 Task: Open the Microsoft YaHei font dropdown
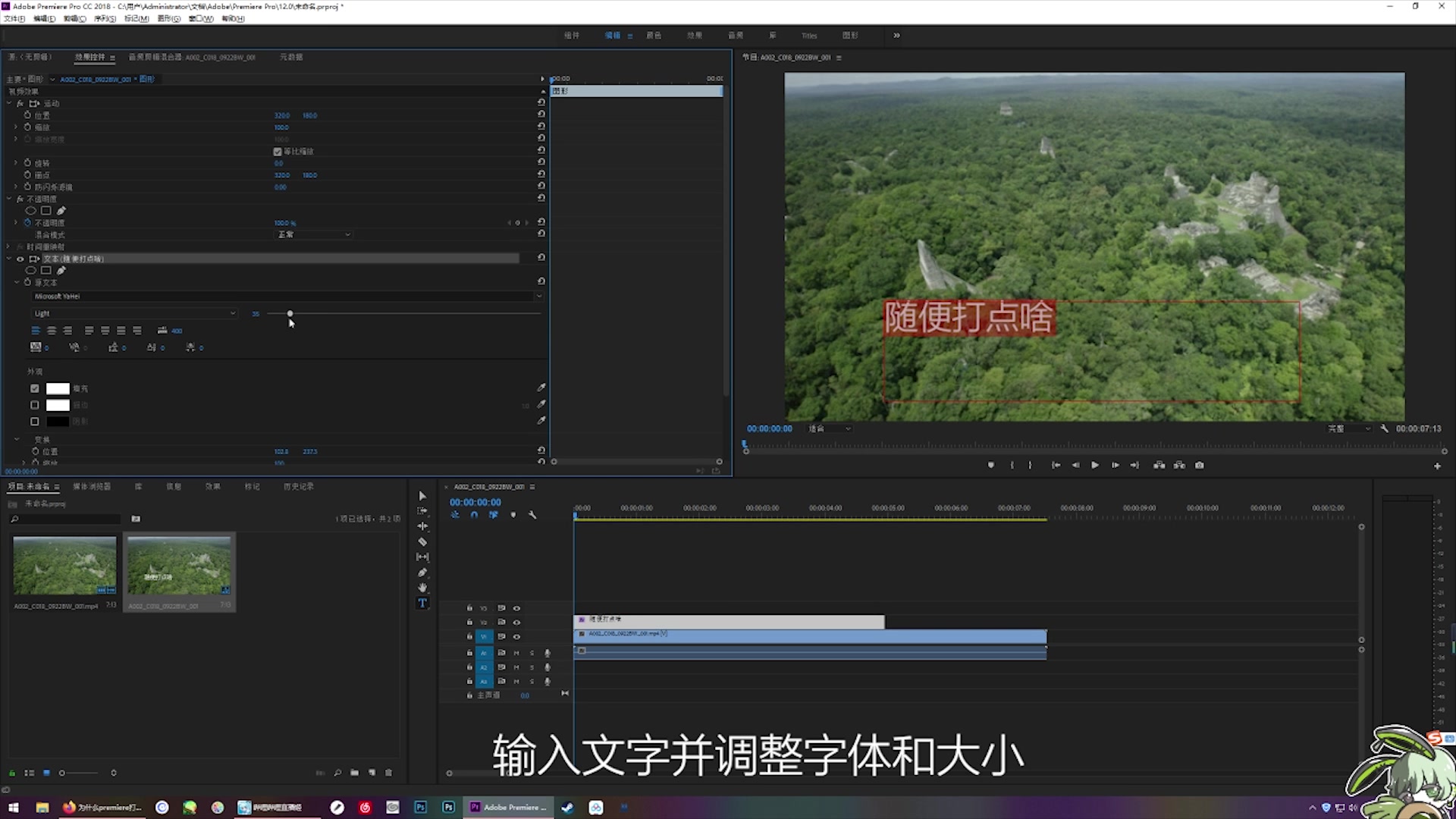(x=288, y=297)
